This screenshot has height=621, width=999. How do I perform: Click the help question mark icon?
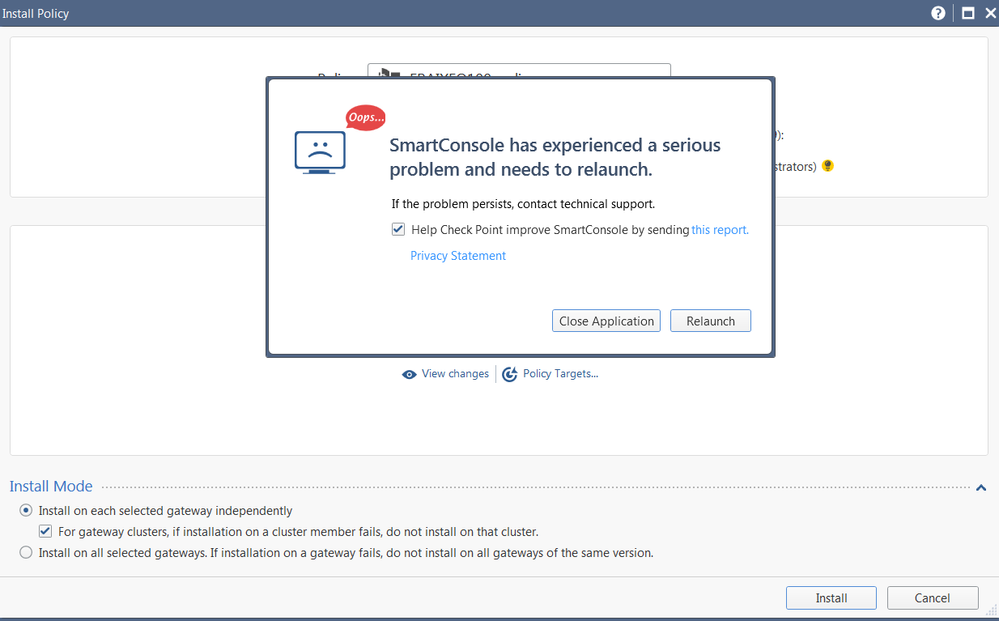tap(938, 13)
